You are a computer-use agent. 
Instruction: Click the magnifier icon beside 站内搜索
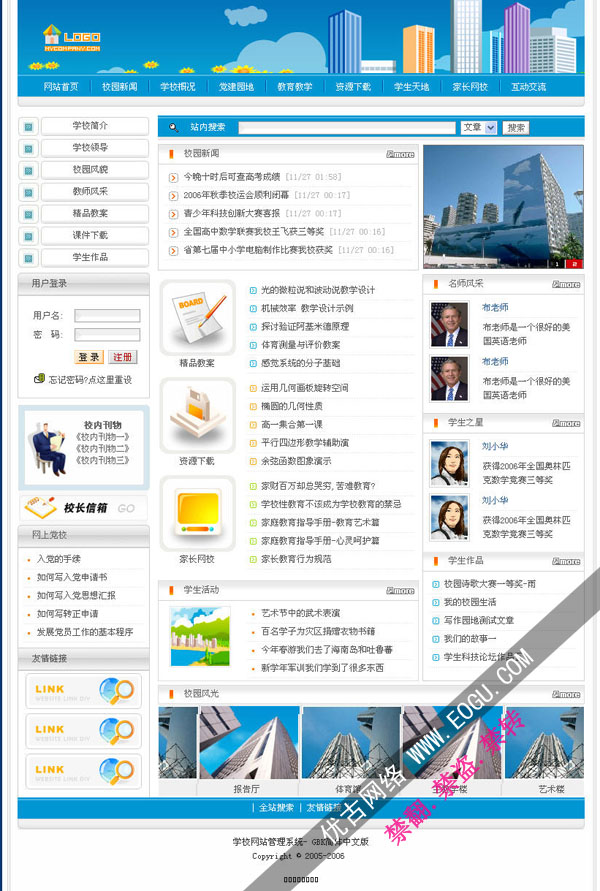pos(173,128)
